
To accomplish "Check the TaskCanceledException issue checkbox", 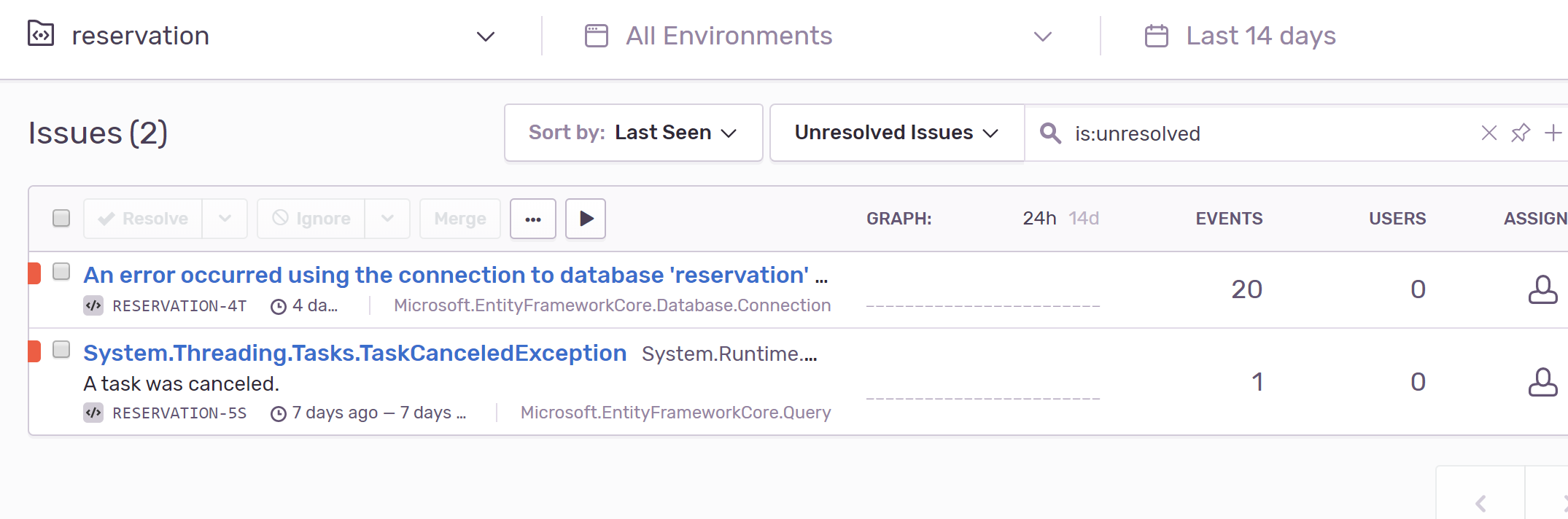I will coord(61,350).
